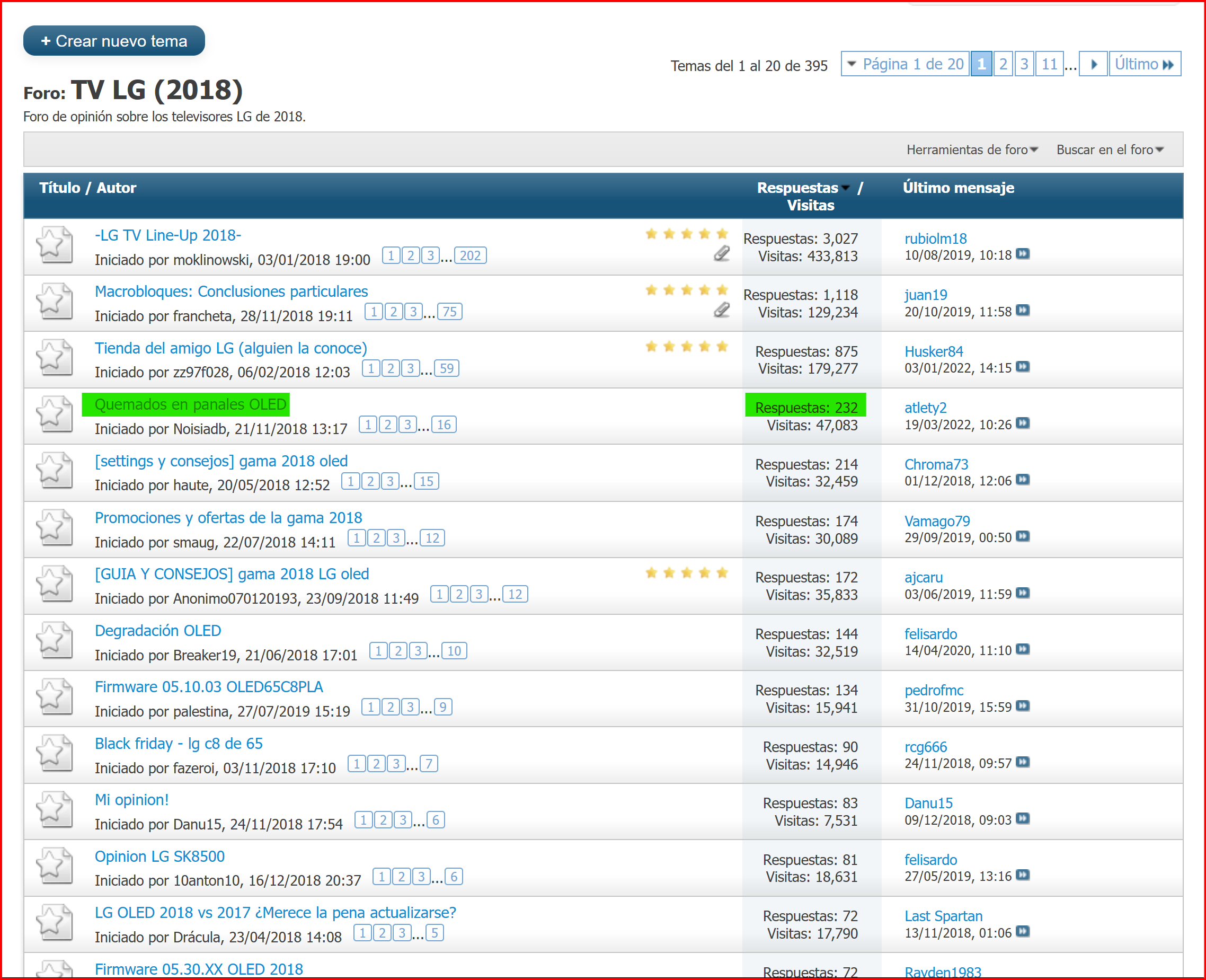Open thread Firmware 05.10.03 OLED65C8PLA
1206x980 pixels.
pos(209,687)
